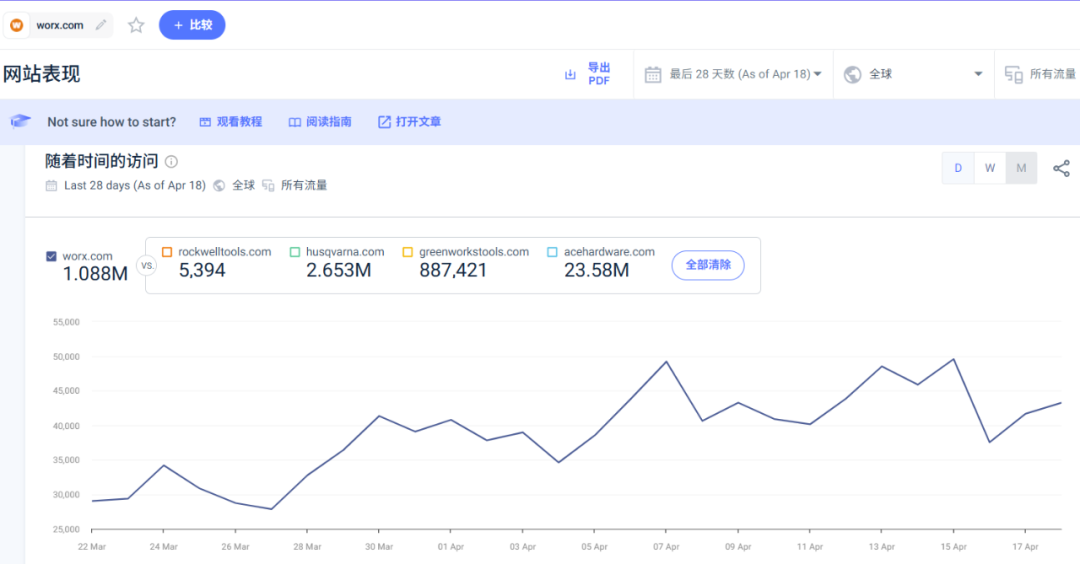Open the 所有流量 traffic type selector
This screenshot has width=1080, height=564.
point(1052,74)
